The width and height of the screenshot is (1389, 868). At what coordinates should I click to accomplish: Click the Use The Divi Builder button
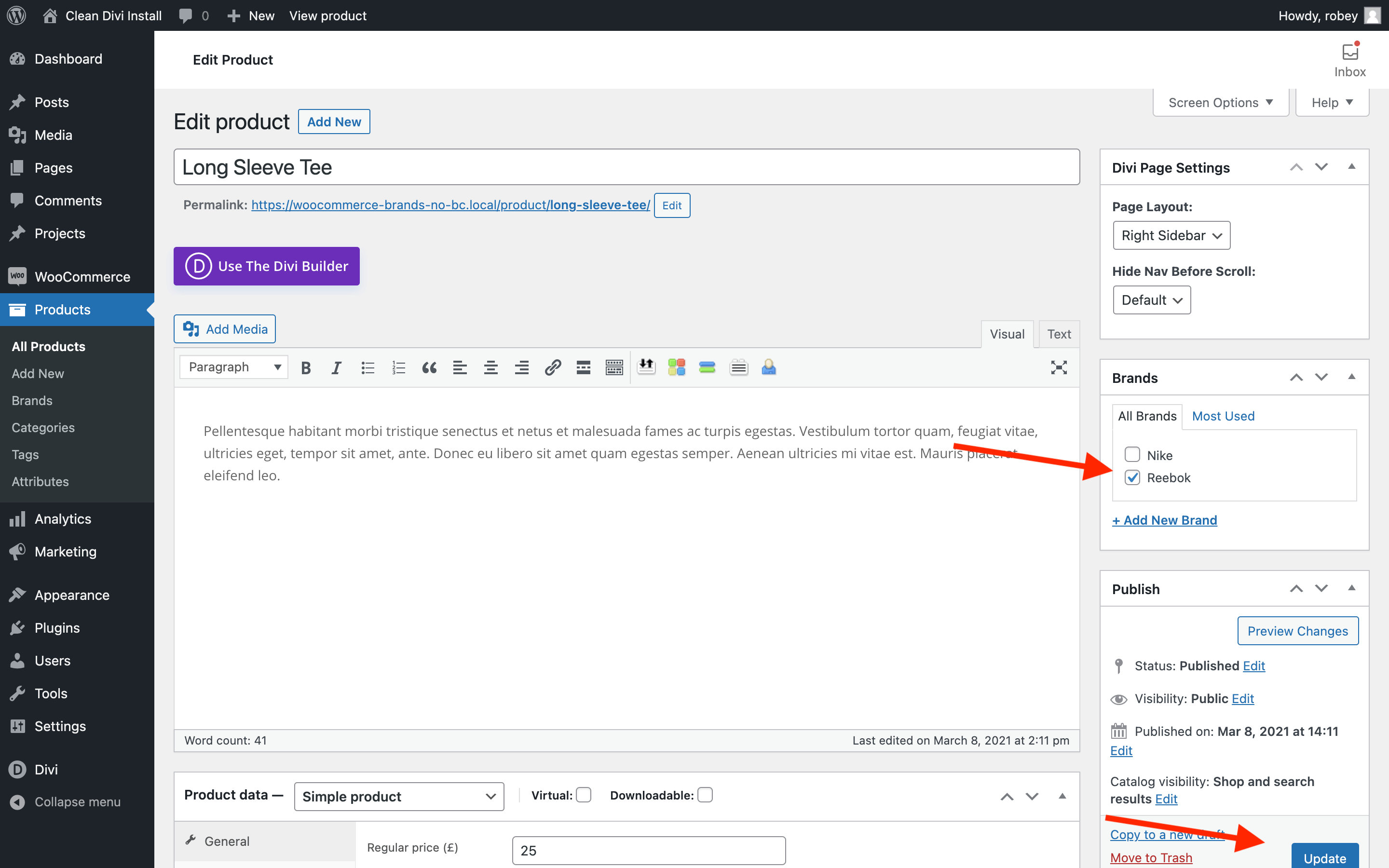(x=266, y=266)
